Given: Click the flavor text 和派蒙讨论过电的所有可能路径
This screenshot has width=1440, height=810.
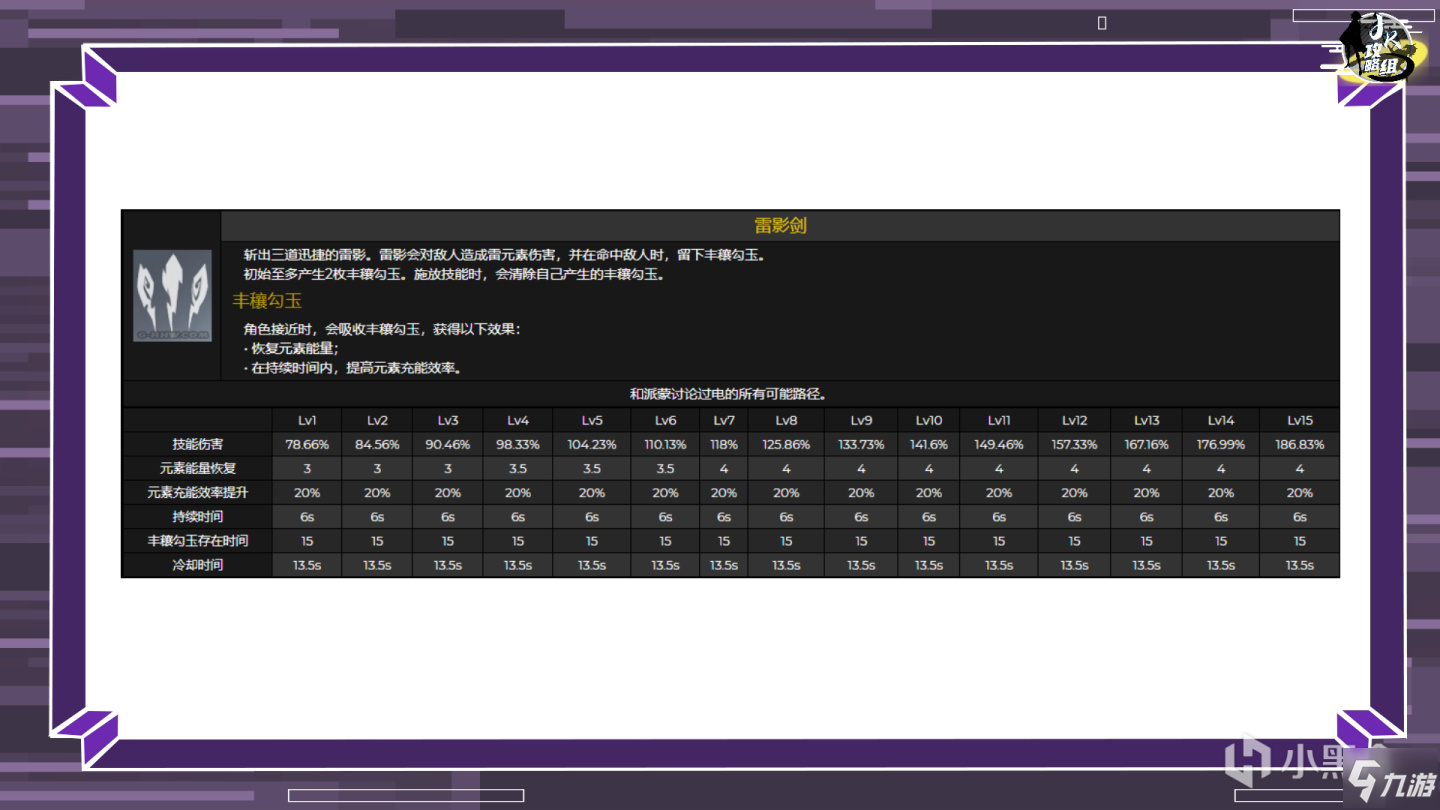Looking at the screenshot, I should pos(729,394).
